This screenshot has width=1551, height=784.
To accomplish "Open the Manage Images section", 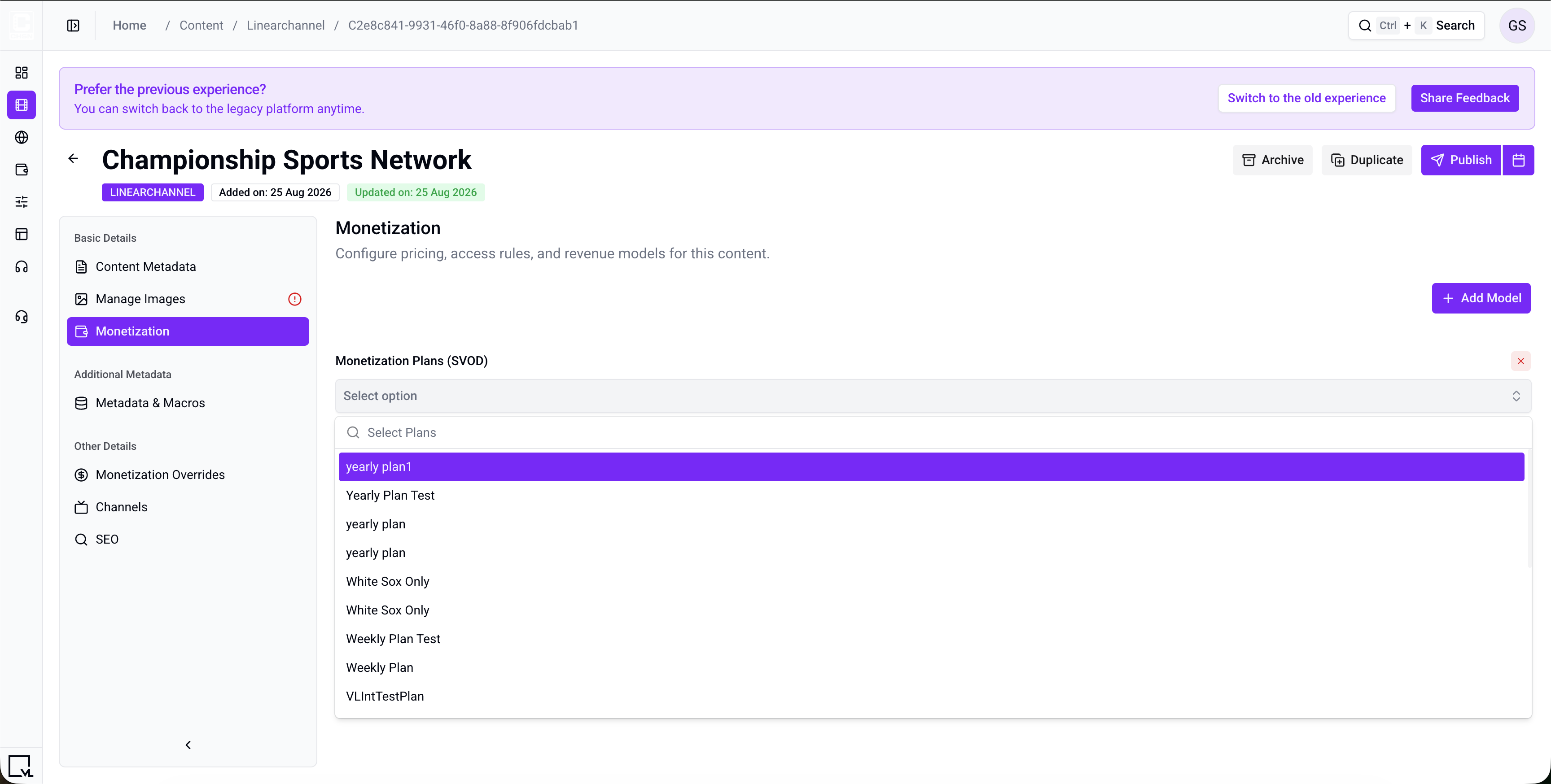I will click(x=188, y=299).
